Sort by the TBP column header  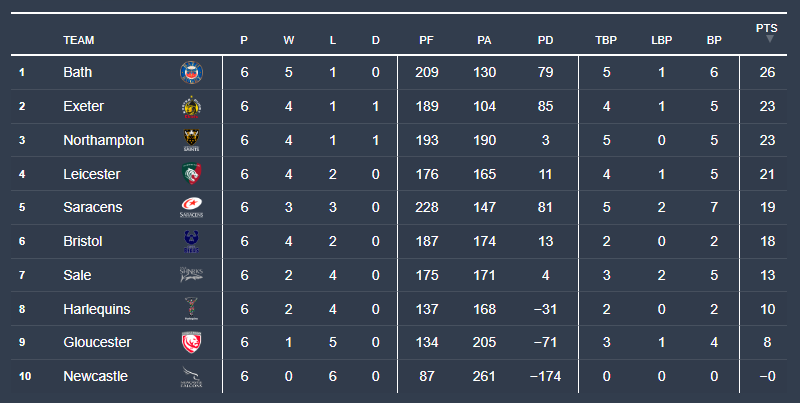click(x=606, y=41)
